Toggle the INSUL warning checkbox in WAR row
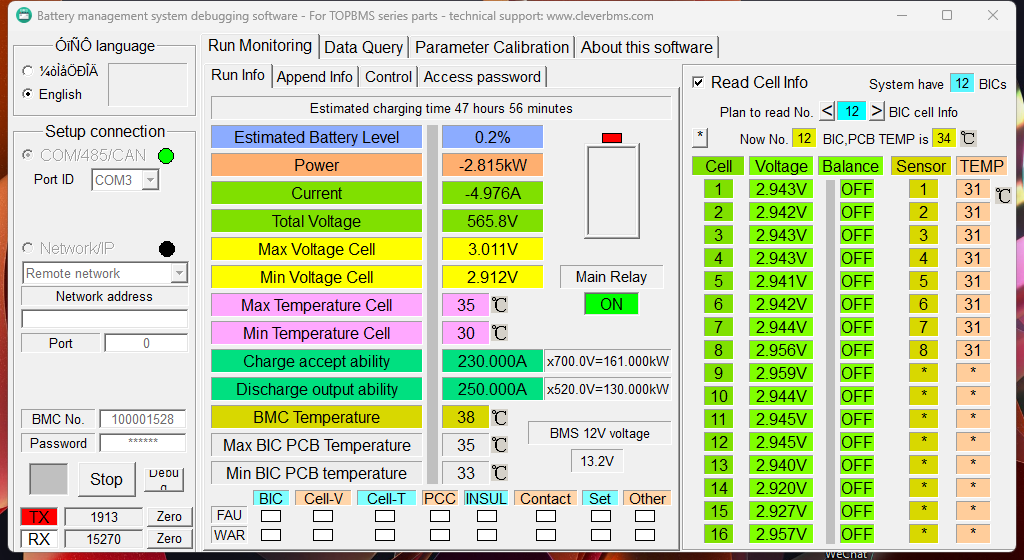 pyautogui.click(x=487, y=535)
